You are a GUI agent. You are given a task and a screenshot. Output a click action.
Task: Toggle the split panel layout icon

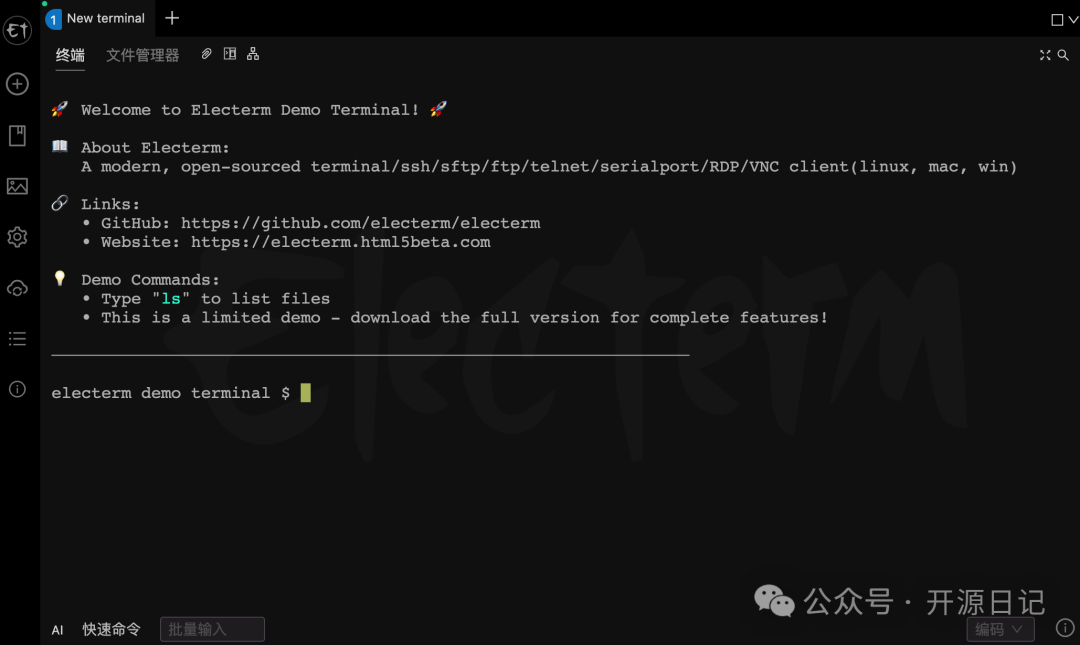(230, 54)
